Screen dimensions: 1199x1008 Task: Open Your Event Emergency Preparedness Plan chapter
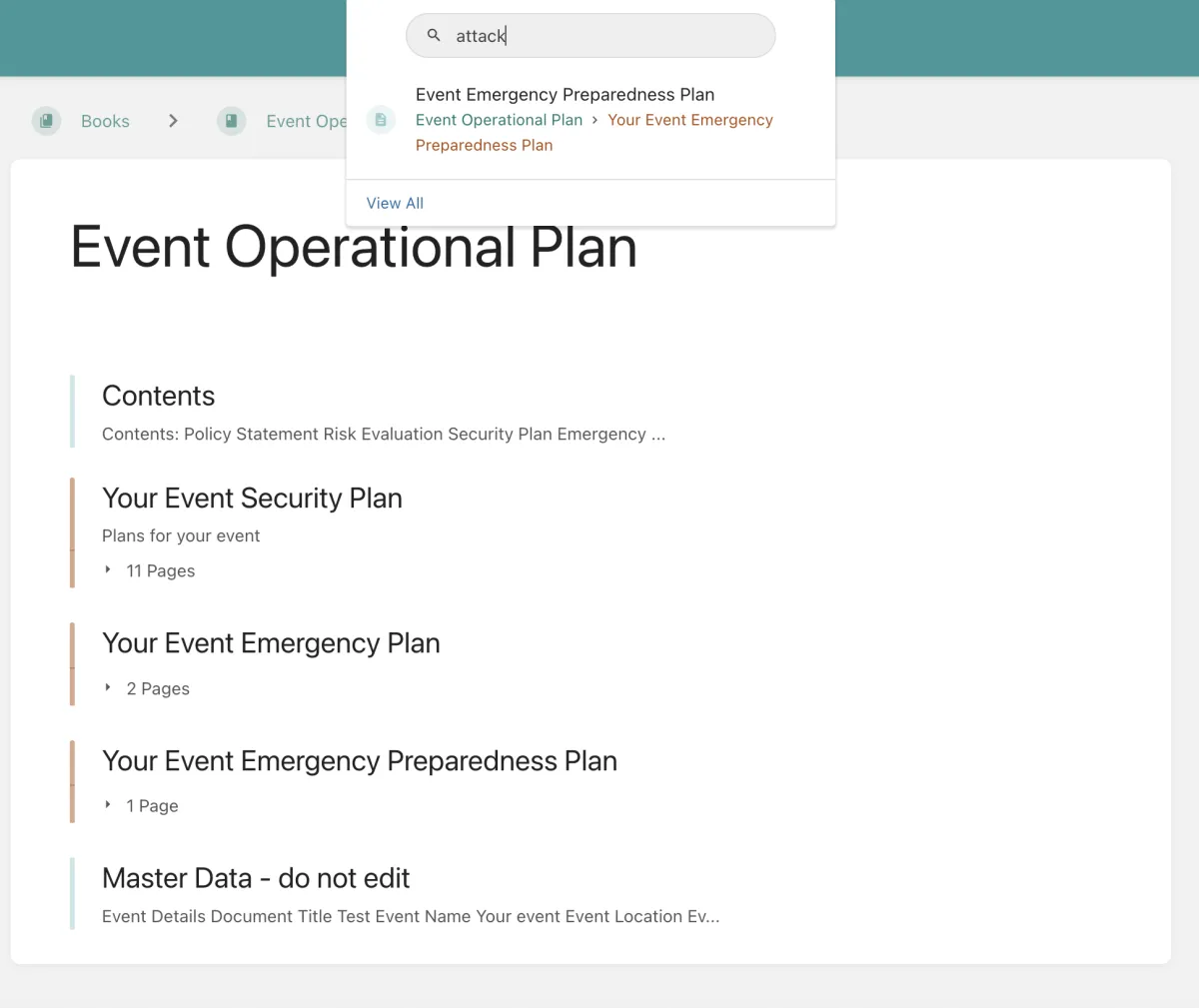(360, 760)
